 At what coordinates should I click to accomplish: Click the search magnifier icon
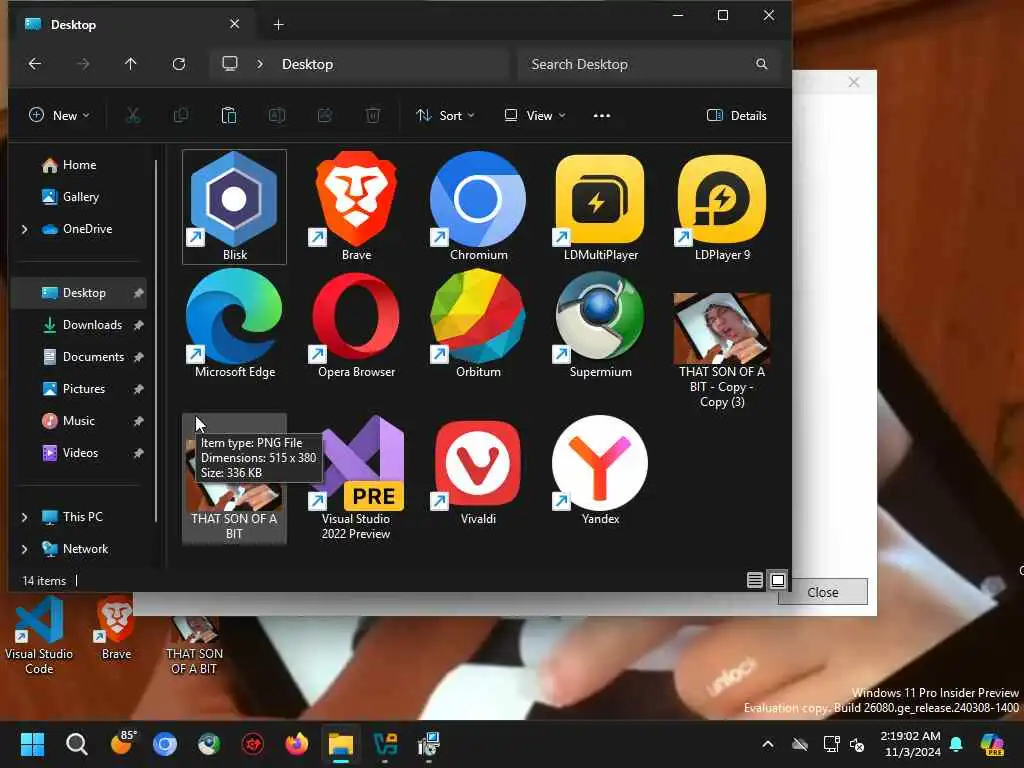click(761, 64)
